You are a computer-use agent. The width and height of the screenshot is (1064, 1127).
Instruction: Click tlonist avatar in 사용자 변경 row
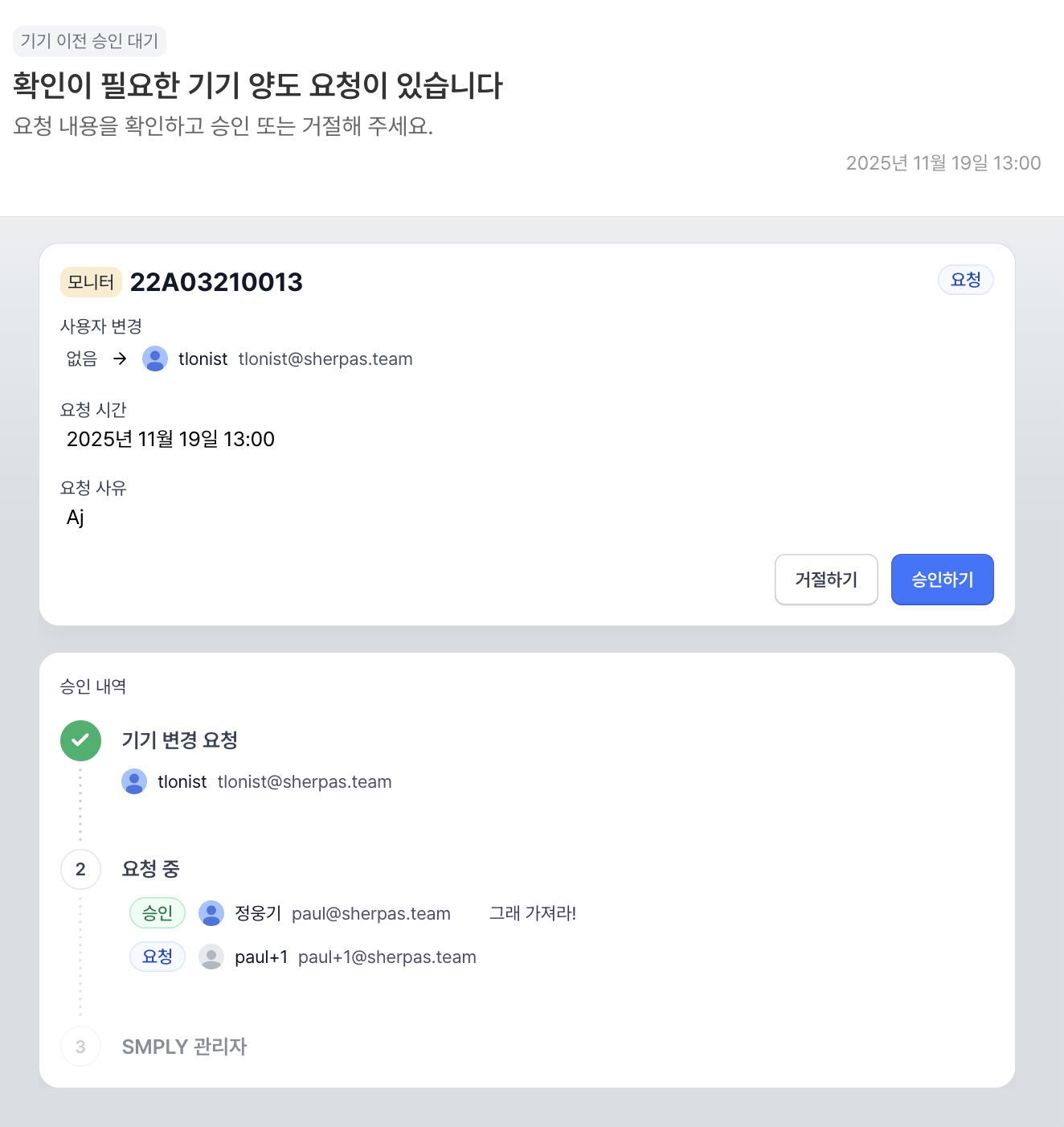tap(155, 359)
